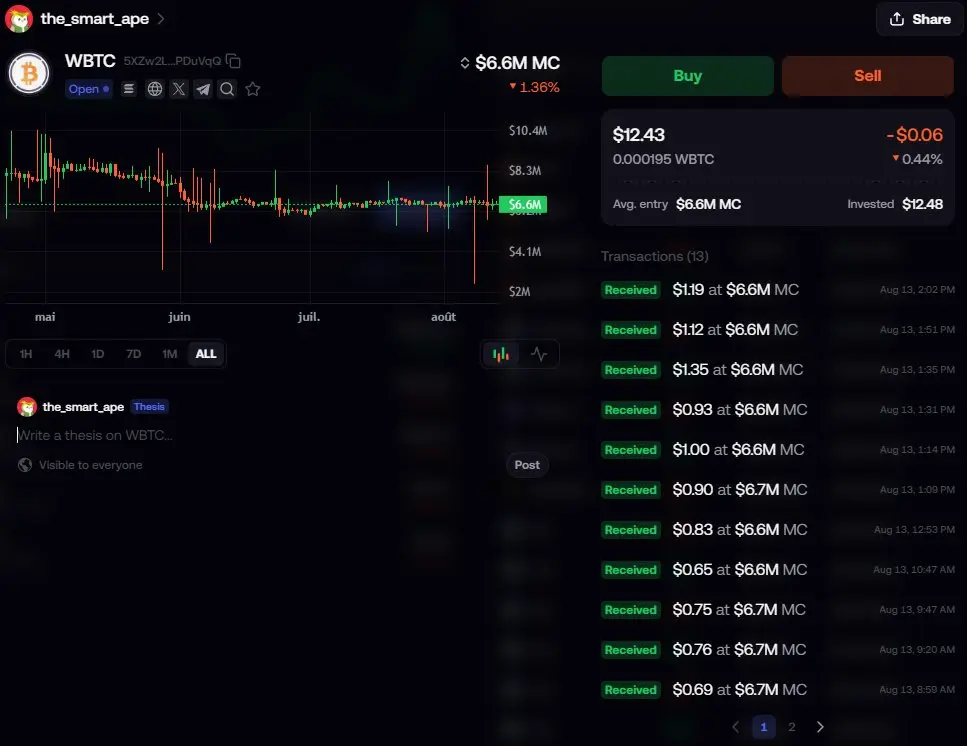Click the Transactions (13) heading
This screenshot has height=746, width=967.
(x=655, y=256)
